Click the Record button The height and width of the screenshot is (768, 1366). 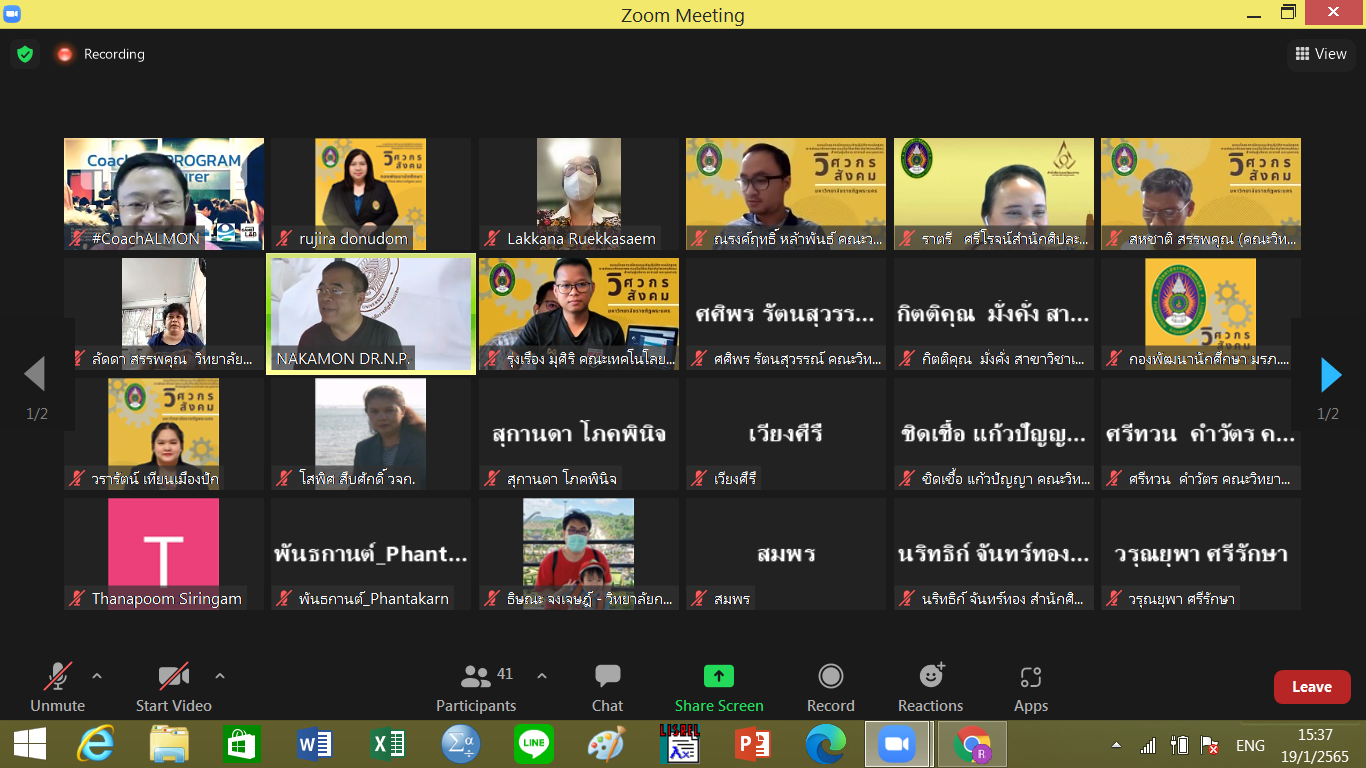831,688
